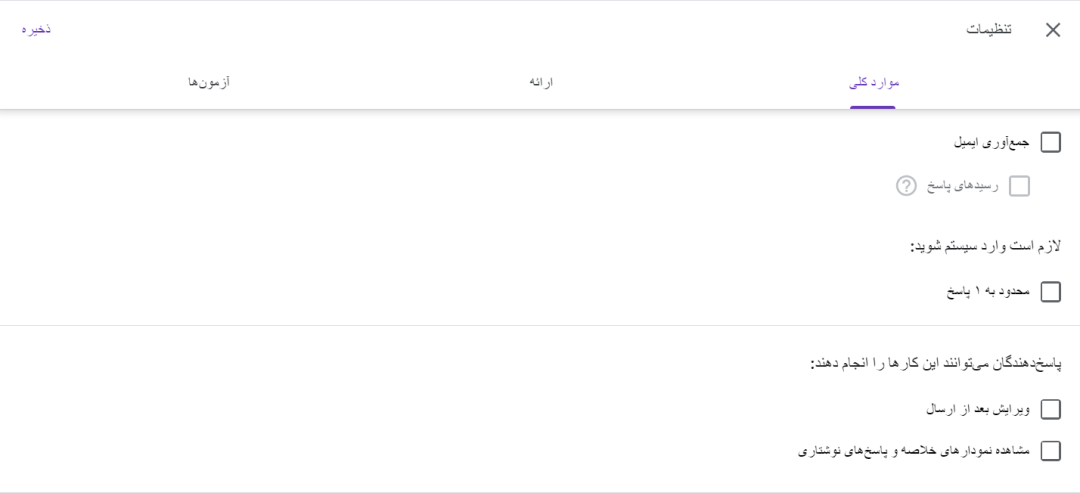Tick the رسیدهای پاسخ checkbox square
Viewport: 1080px width, 493px height.
tap(1019, 186)
